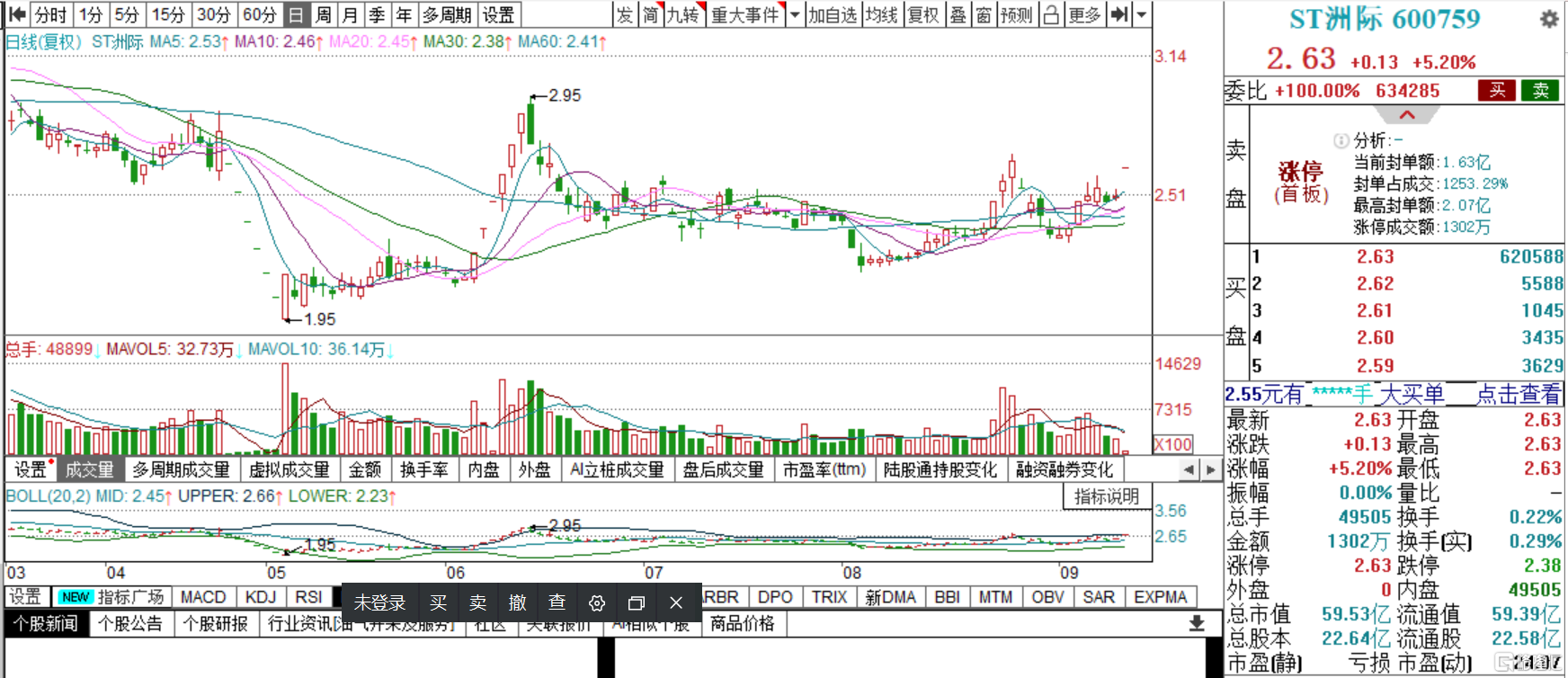Open period 设置 in top toolbar
This screenshot has width=1568, height=678.
[x=498, y=14]
